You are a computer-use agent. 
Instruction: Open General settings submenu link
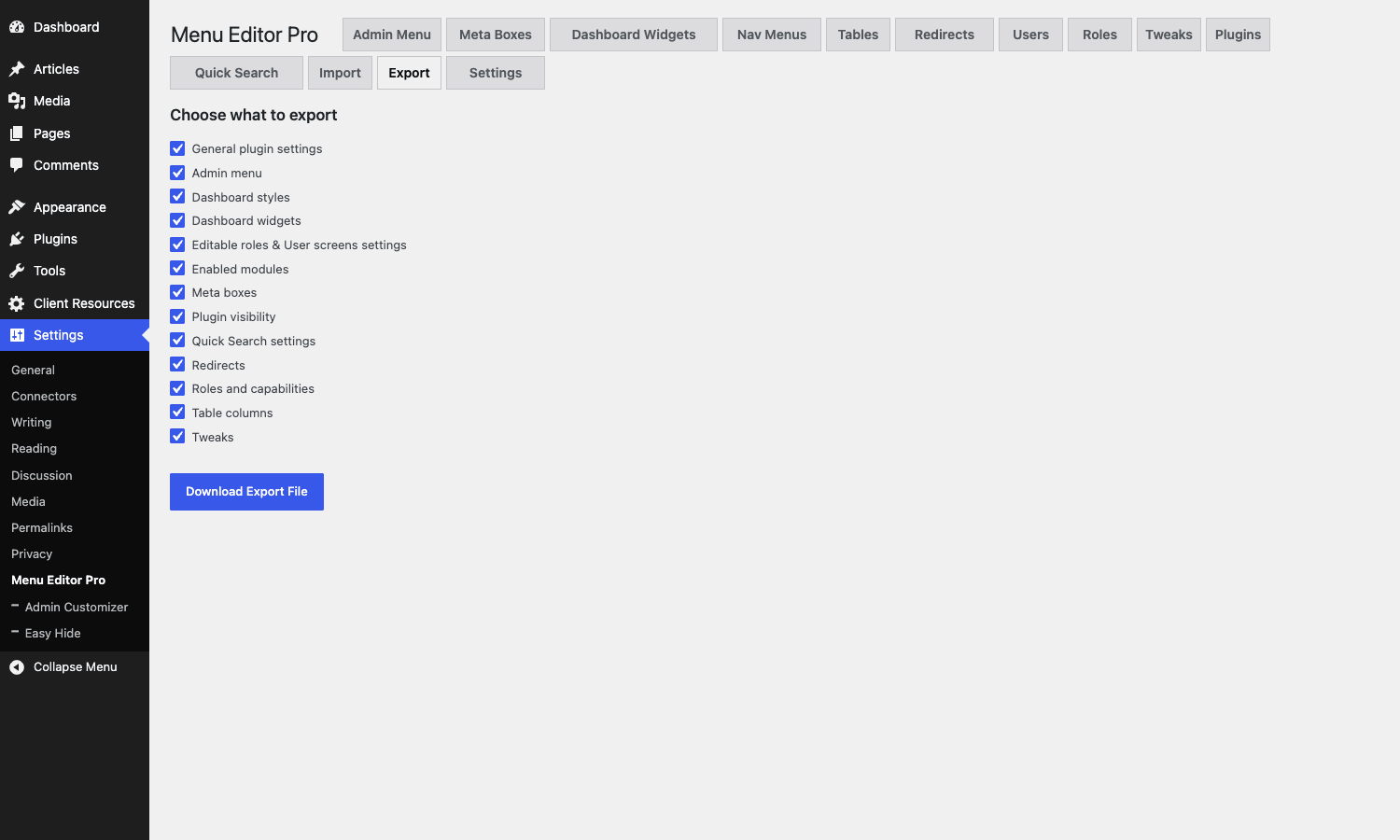33,370
